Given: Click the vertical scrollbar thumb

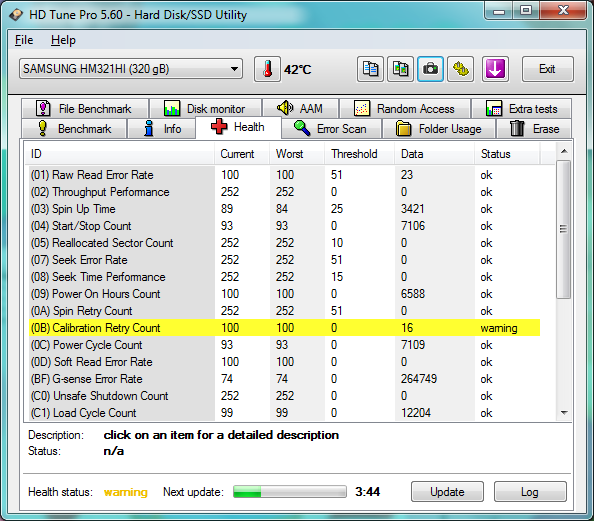Looking at the screenshot, I should [564, 229].
